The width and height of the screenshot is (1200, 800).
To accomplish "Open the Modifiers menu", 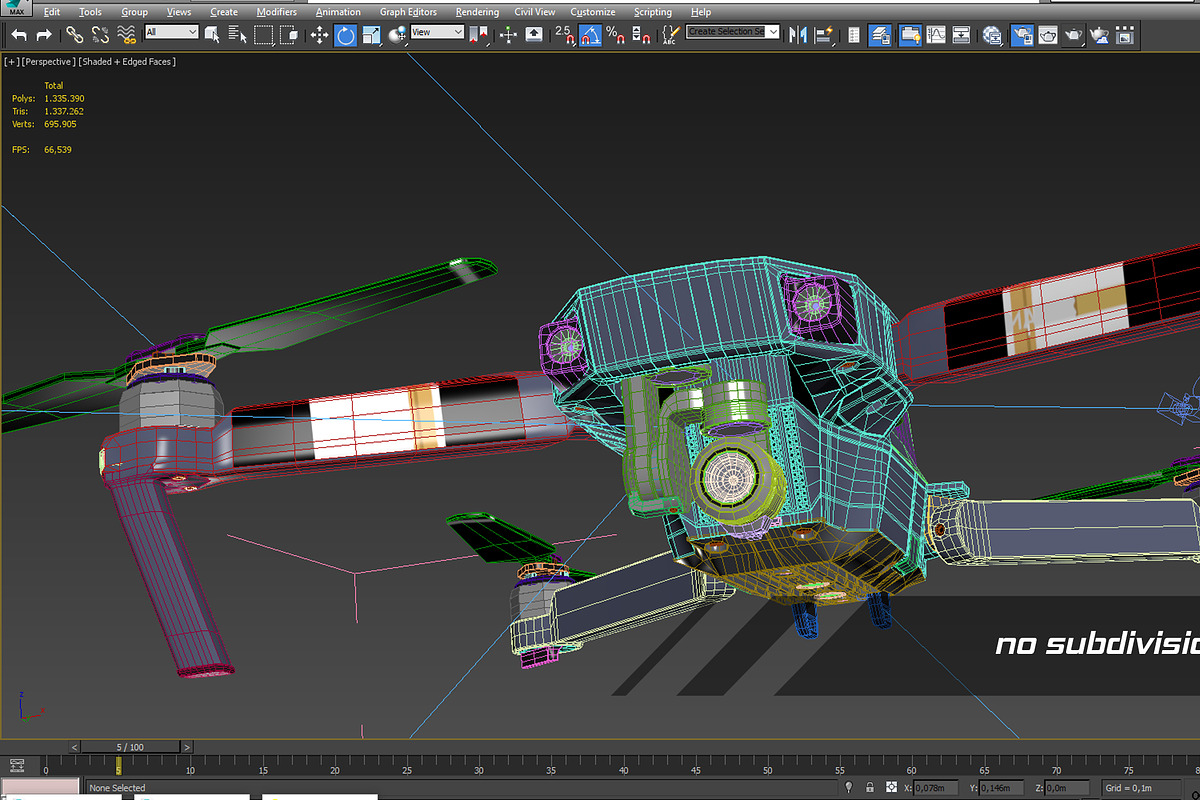I will click(276, 12).
